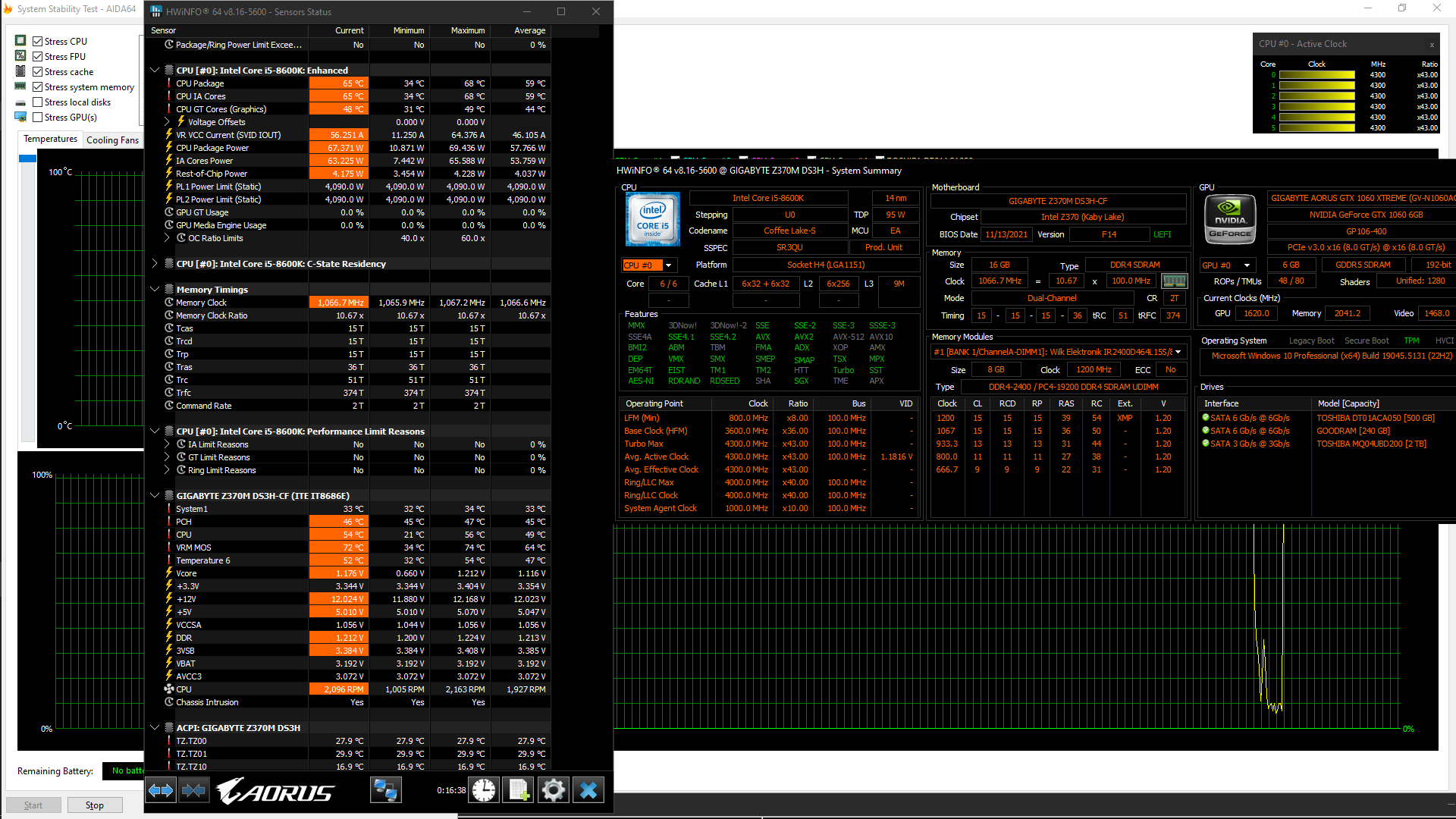Click the start logging sheet icon
This screenshot has width=1456, height=819.
point(519,791)
